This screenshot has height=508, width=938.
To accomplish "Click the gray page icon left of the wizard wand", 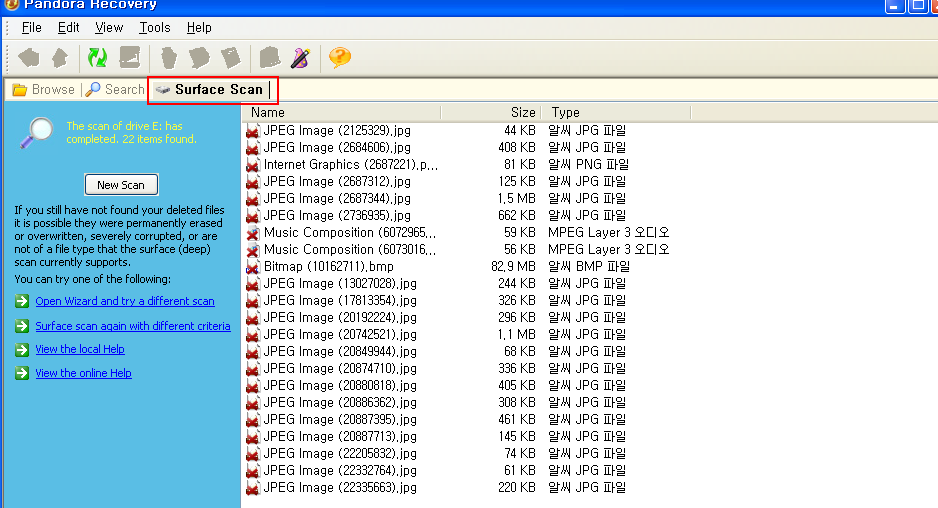I will coord(270,58).
